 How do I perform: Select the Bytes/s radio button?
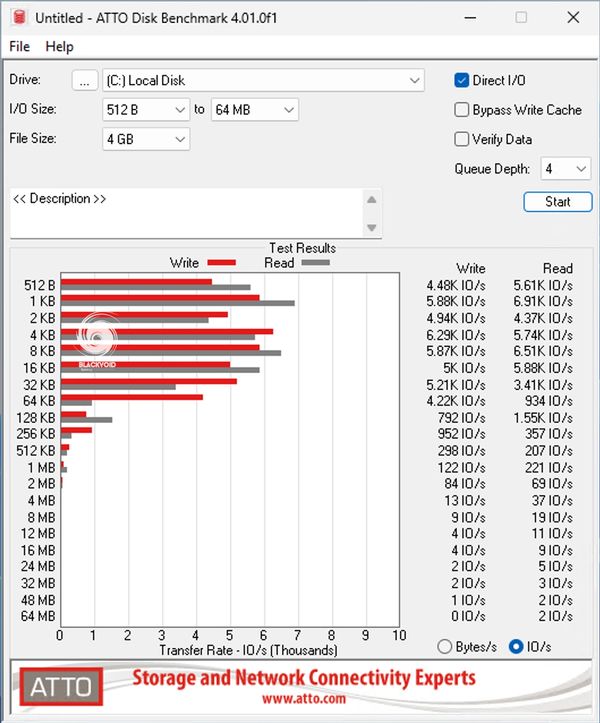[446, 646]
